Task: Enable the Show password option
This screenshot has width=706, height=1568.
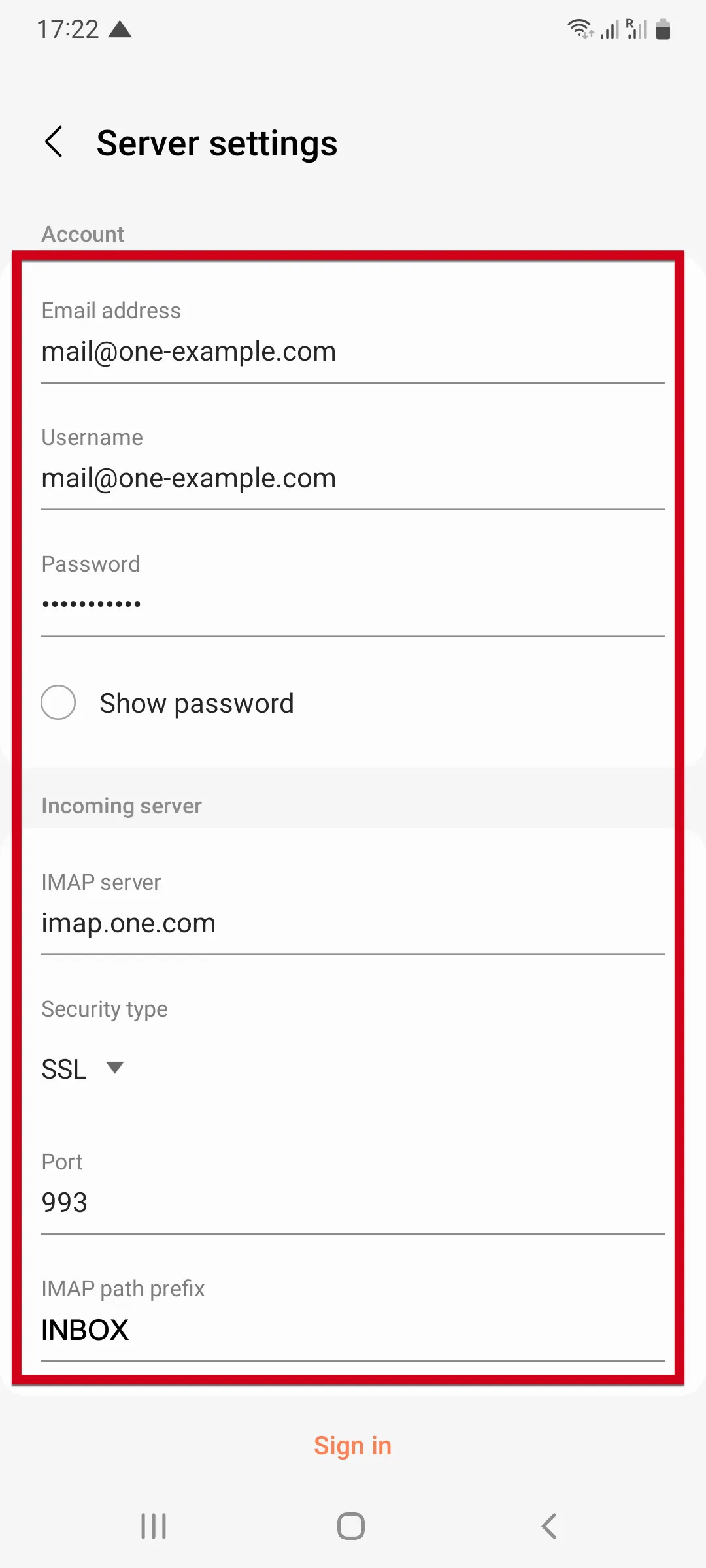Action: pos(58,702)
